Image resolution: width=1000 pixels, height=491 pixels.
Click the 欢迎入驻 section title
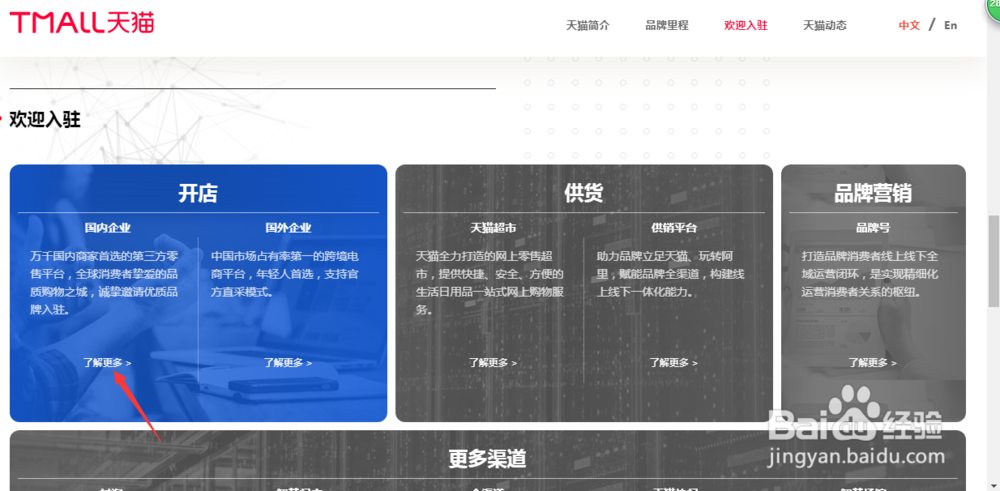click(45, 119)
